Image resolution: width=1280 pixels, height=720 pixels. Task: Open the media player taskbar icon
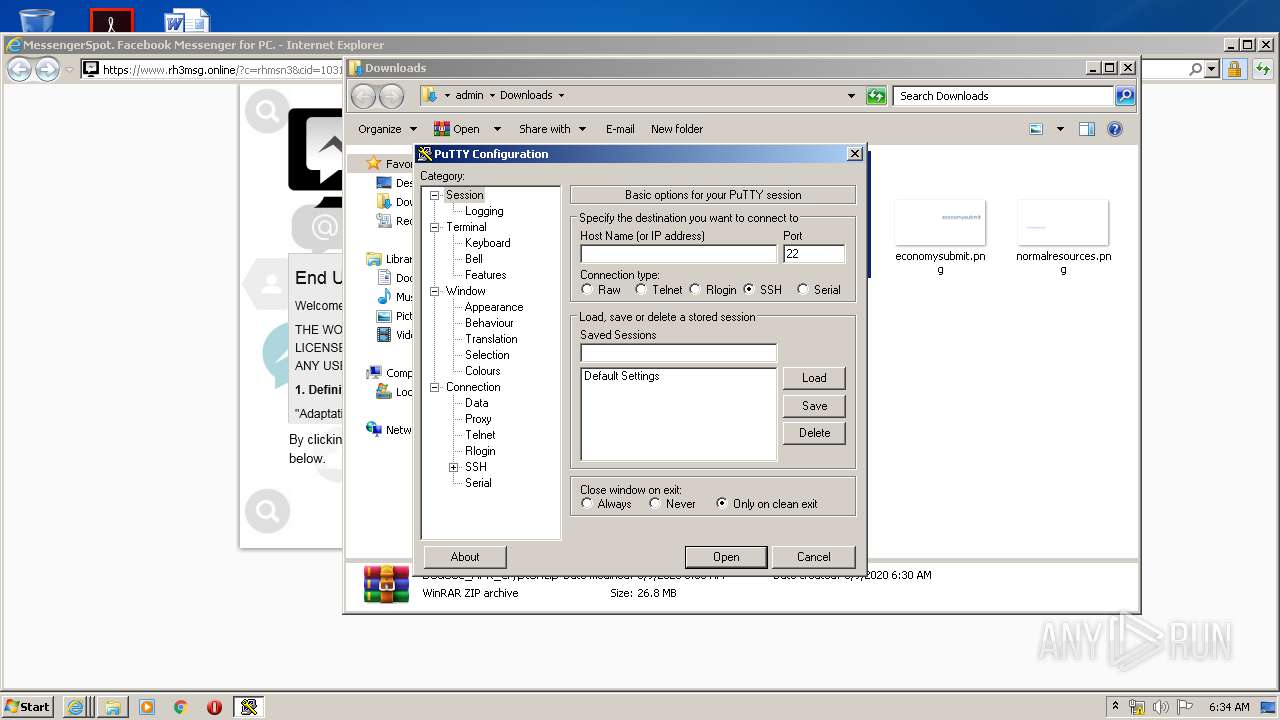(147, 707)
